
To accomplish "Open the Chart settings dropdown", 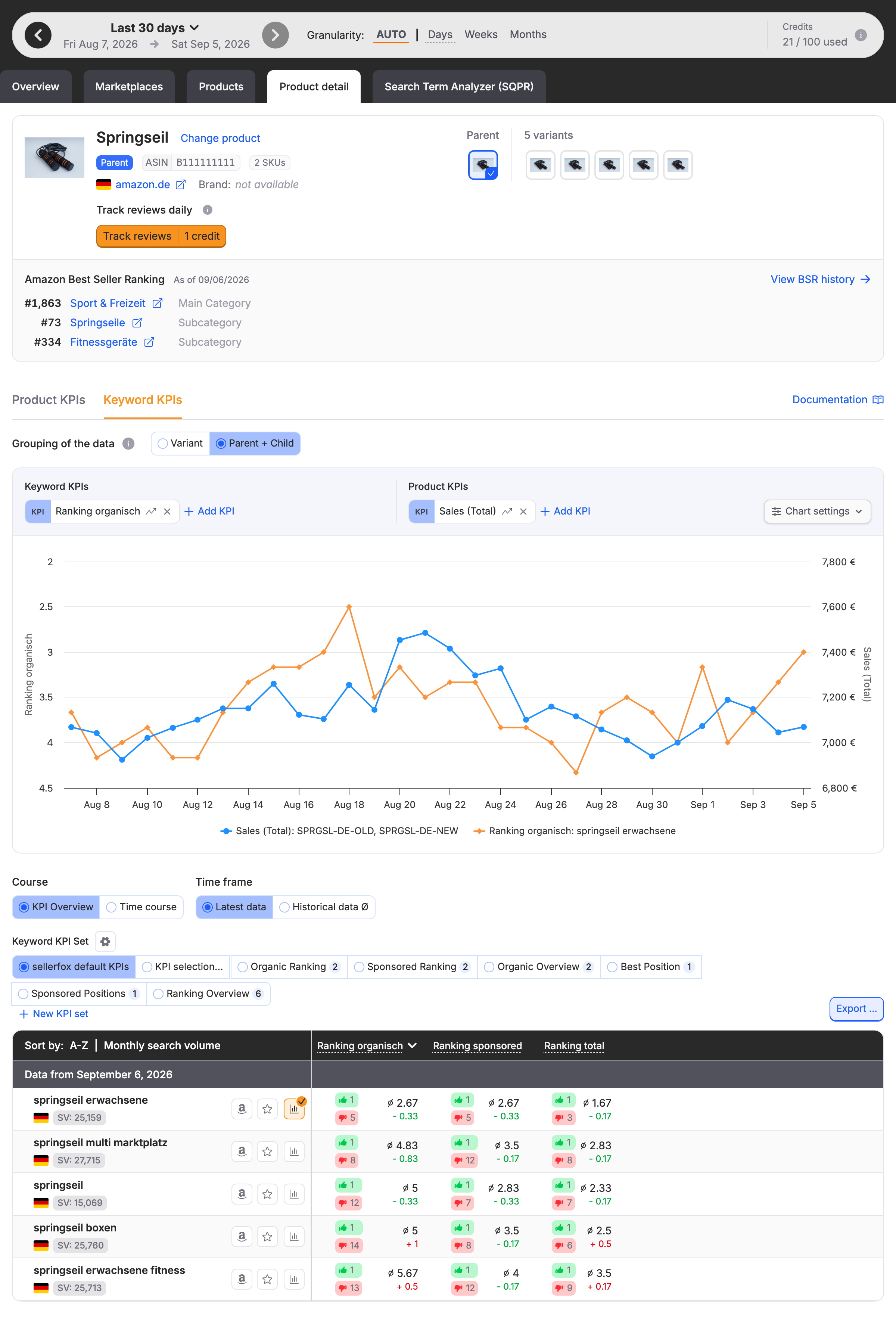I will tap(817, 512).
